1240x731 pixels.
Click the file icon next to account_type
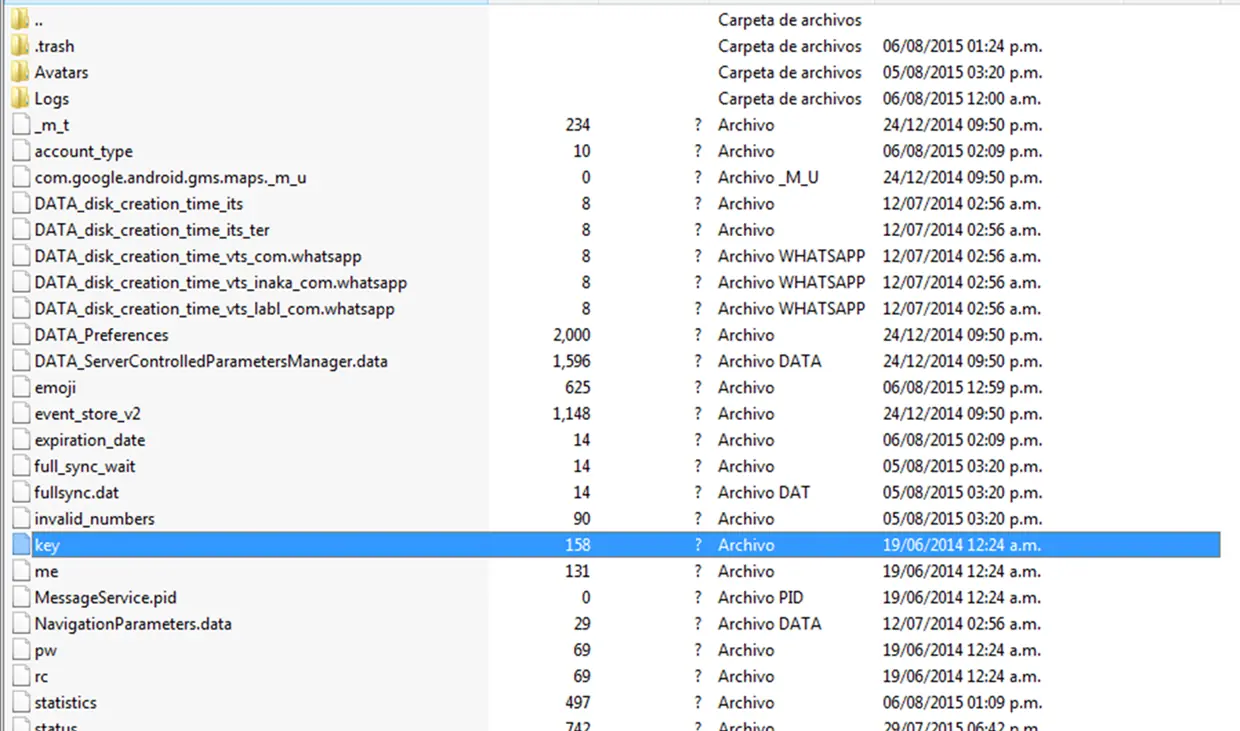tap(21, 151)
